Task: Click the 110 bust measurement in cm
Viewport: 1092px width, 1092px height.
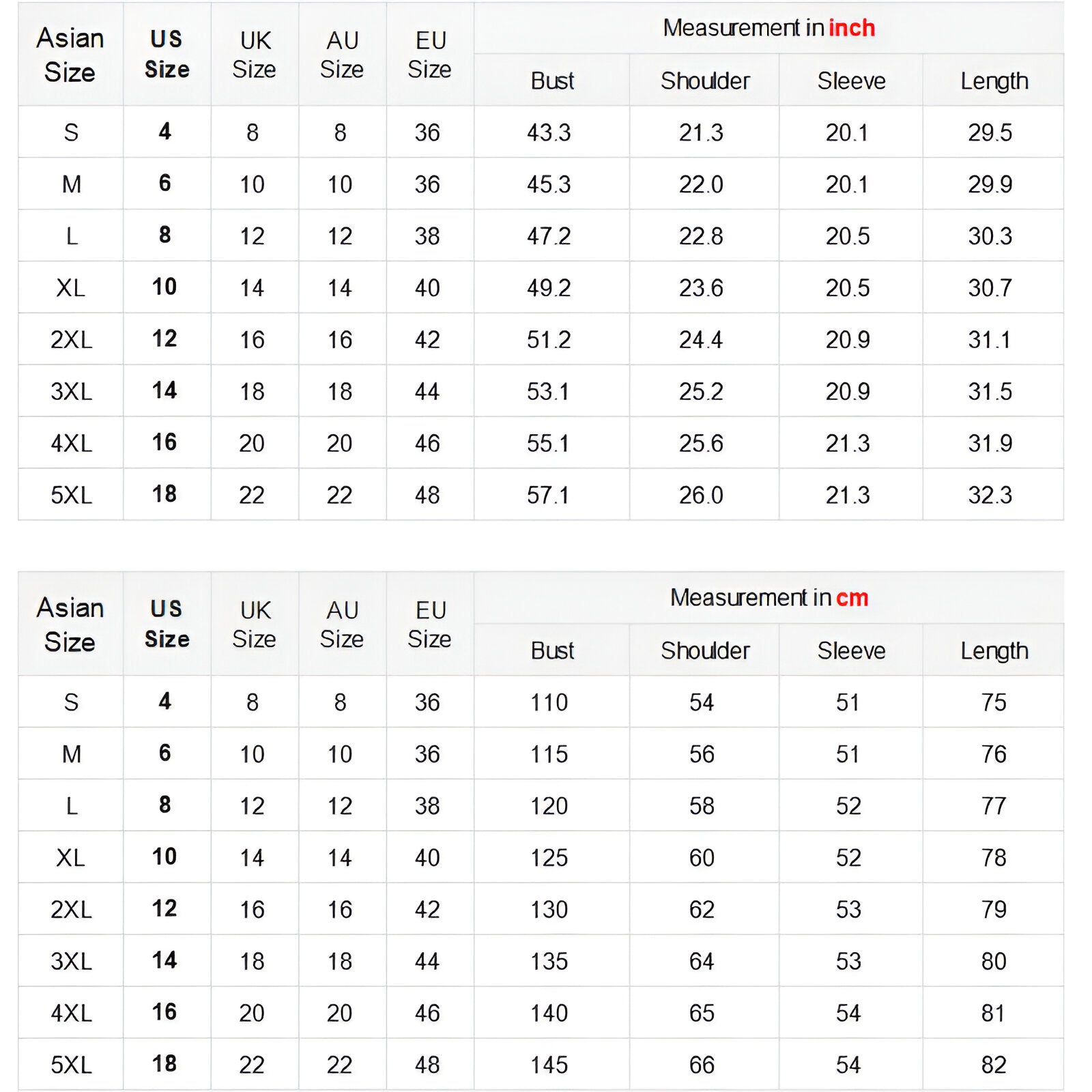Action: (549, 702)
